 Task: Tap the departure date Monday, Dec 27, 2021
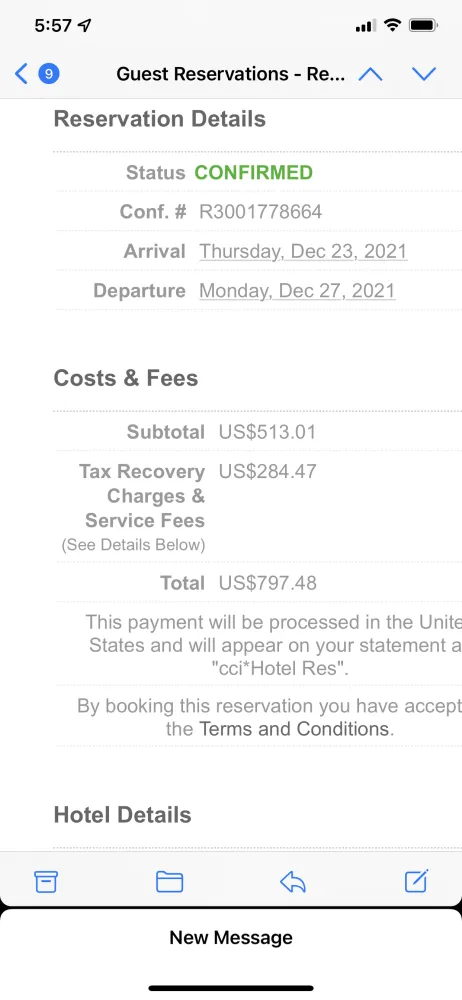click(x=297, y=291)
